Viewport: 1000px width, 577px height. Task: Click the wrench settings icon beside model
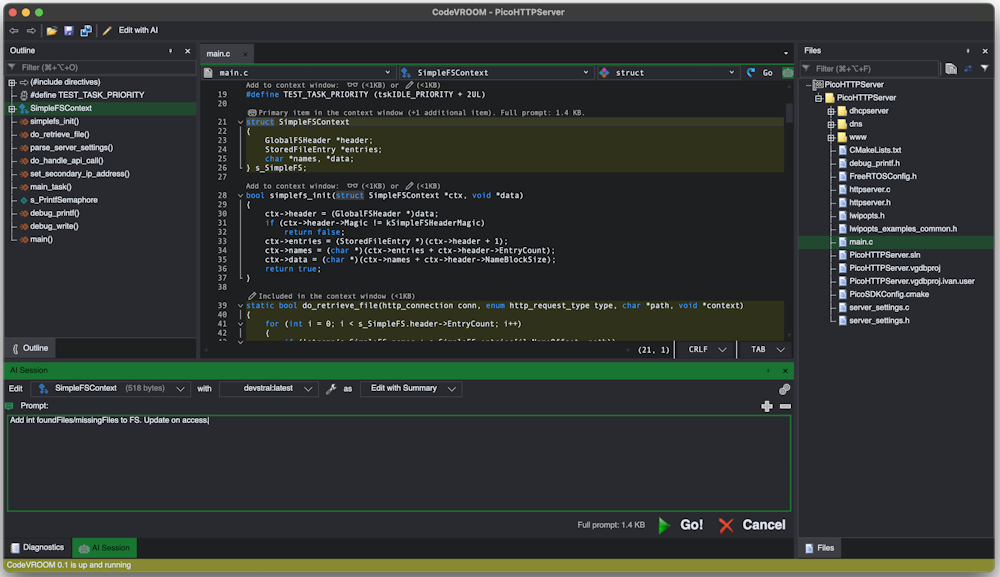tap(331, 389)
